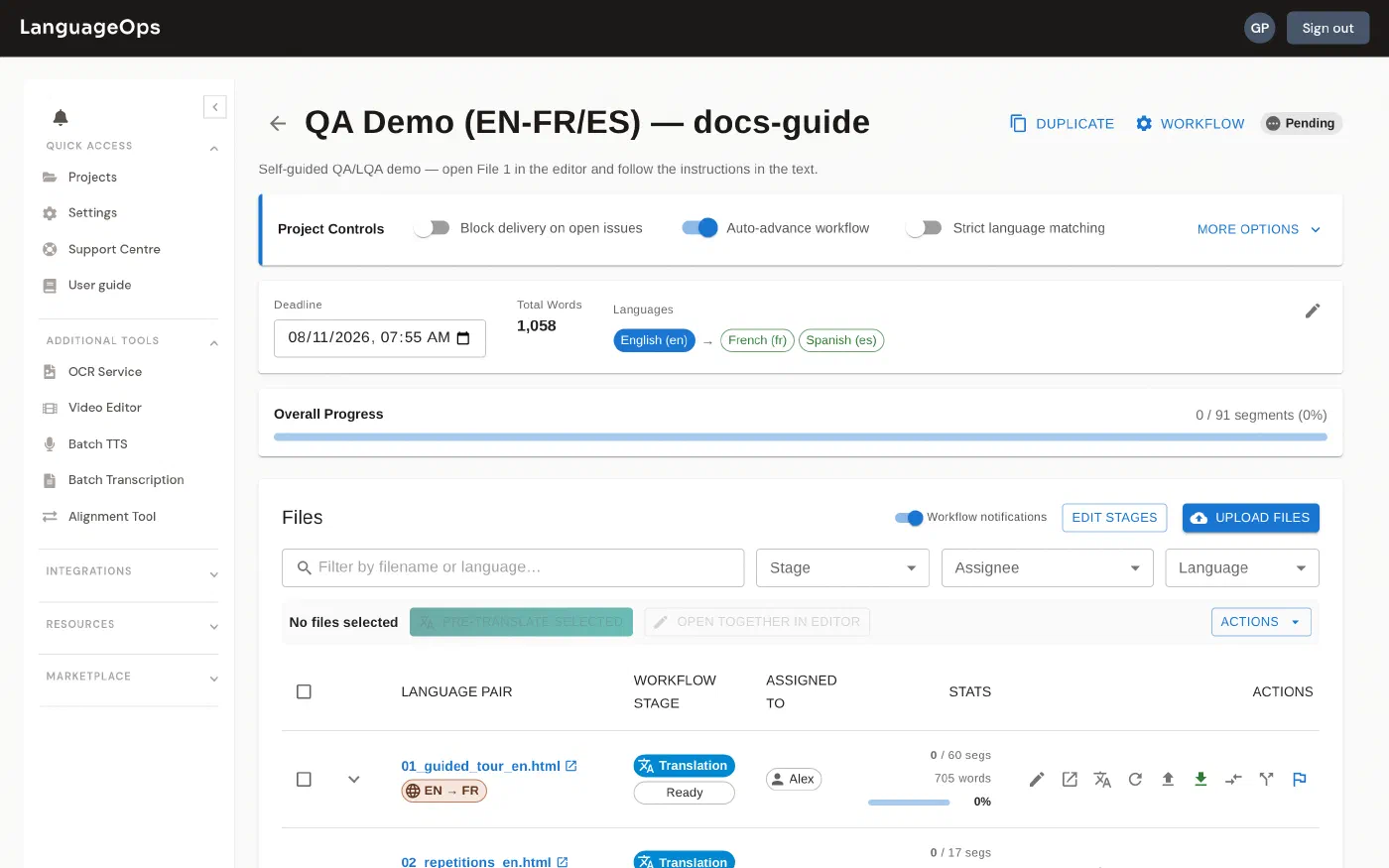The width and height of the screenshot is (1389, 868).
Task: Click the upload arrow icon in the 01_guided_tour row
Action: pos(1168,780)
